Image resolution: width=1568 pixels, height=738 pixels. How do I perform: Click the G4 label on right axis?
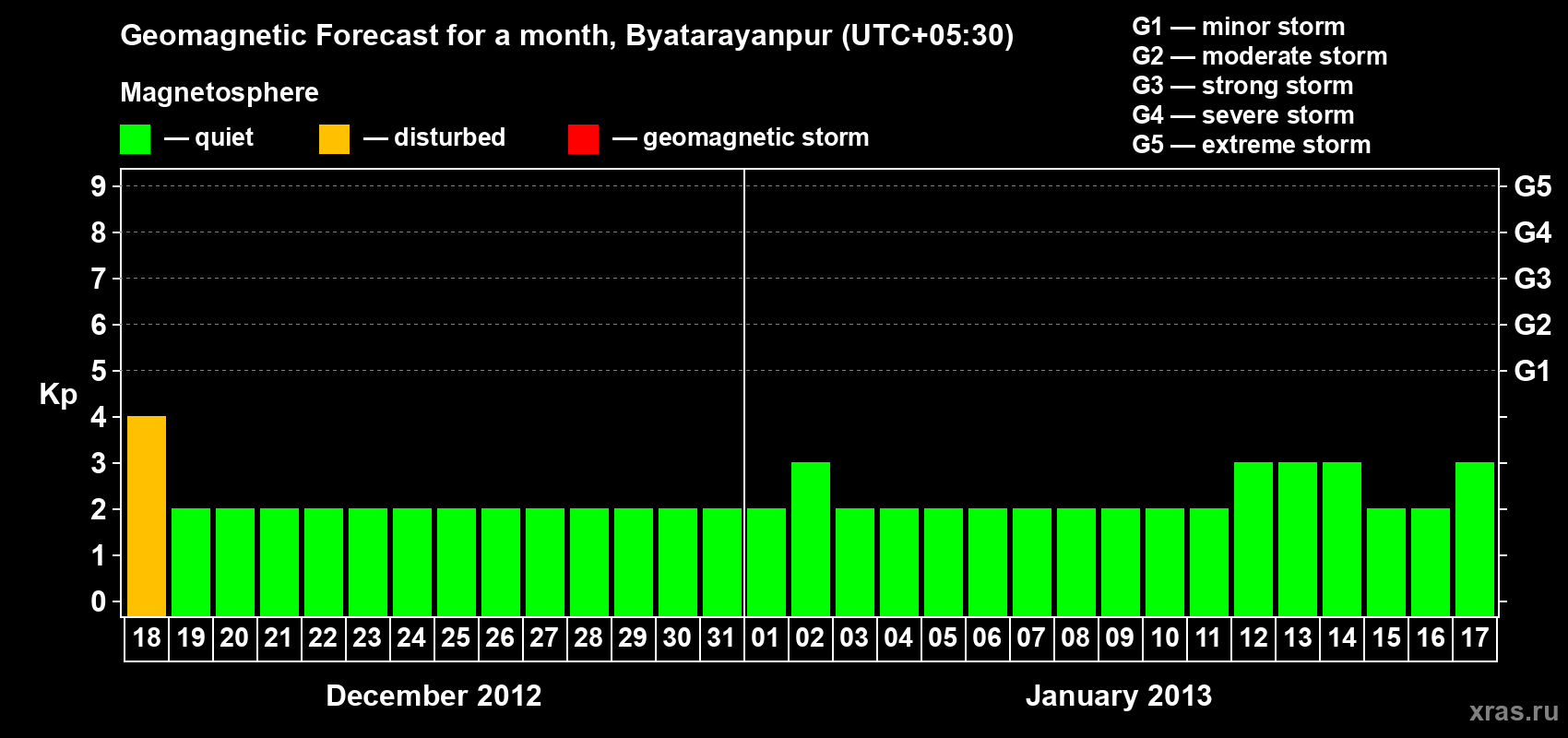[x=1533, y=232]
